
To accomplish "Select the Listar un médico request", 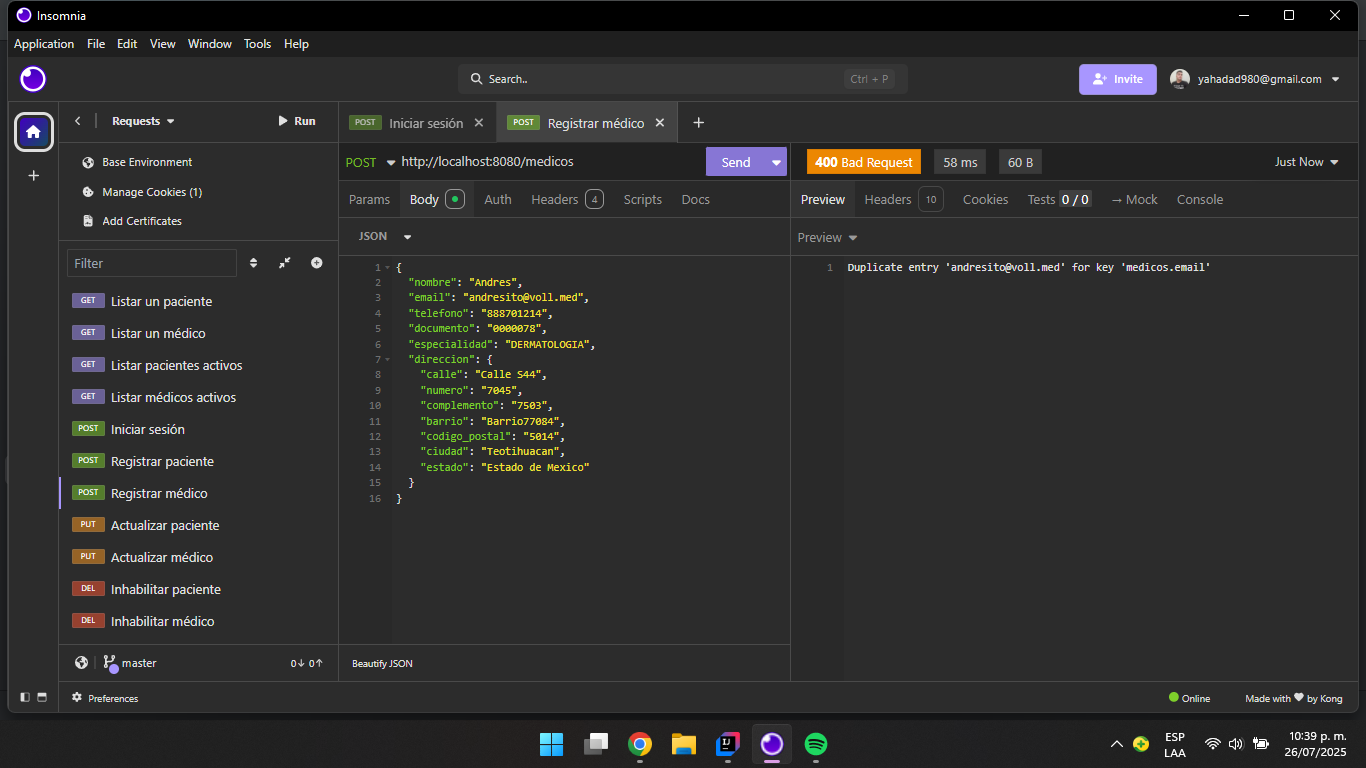I will (198, 333).
